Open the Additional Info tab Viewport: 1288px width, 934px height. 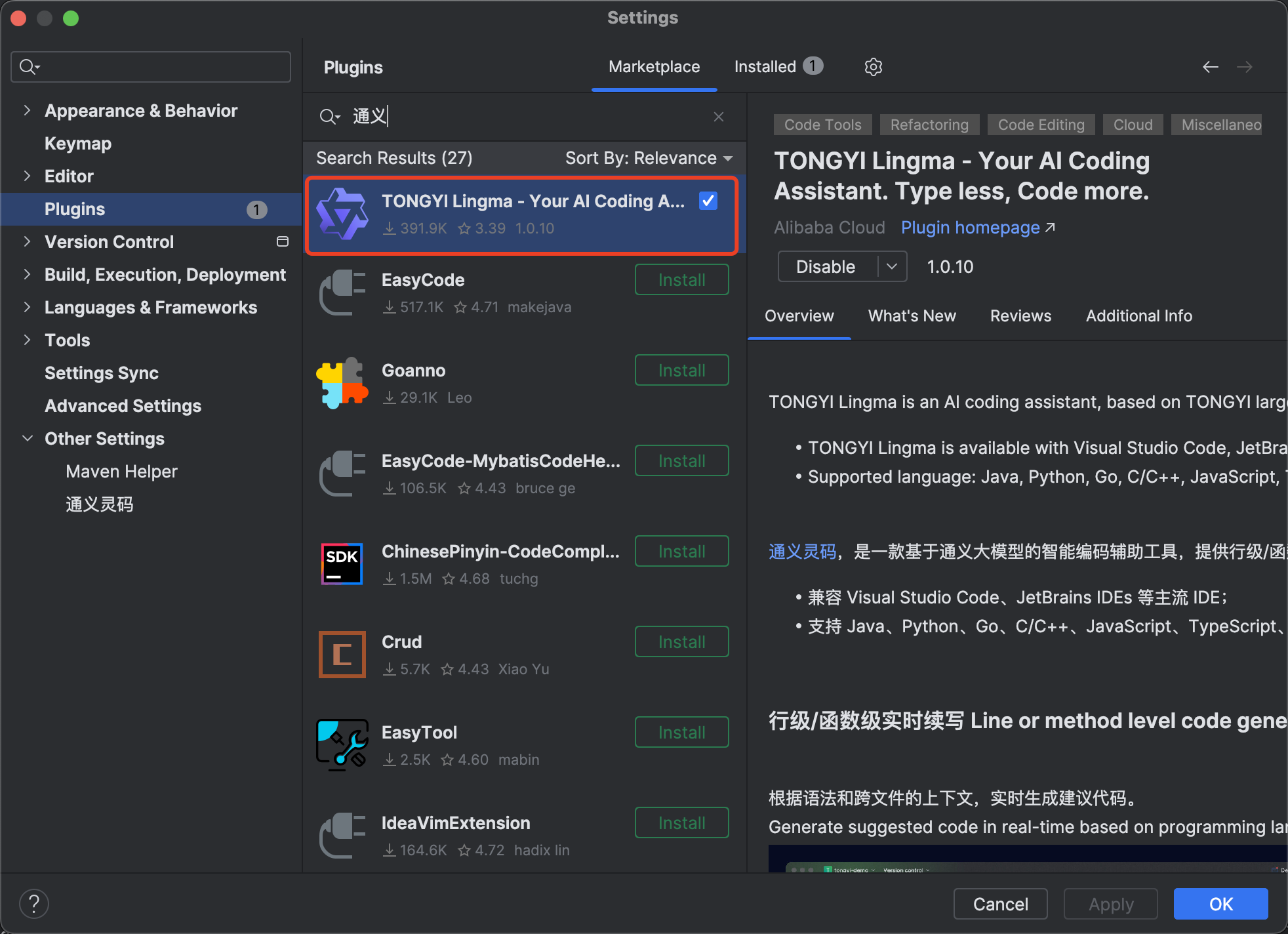click(x=1138, y=316)
